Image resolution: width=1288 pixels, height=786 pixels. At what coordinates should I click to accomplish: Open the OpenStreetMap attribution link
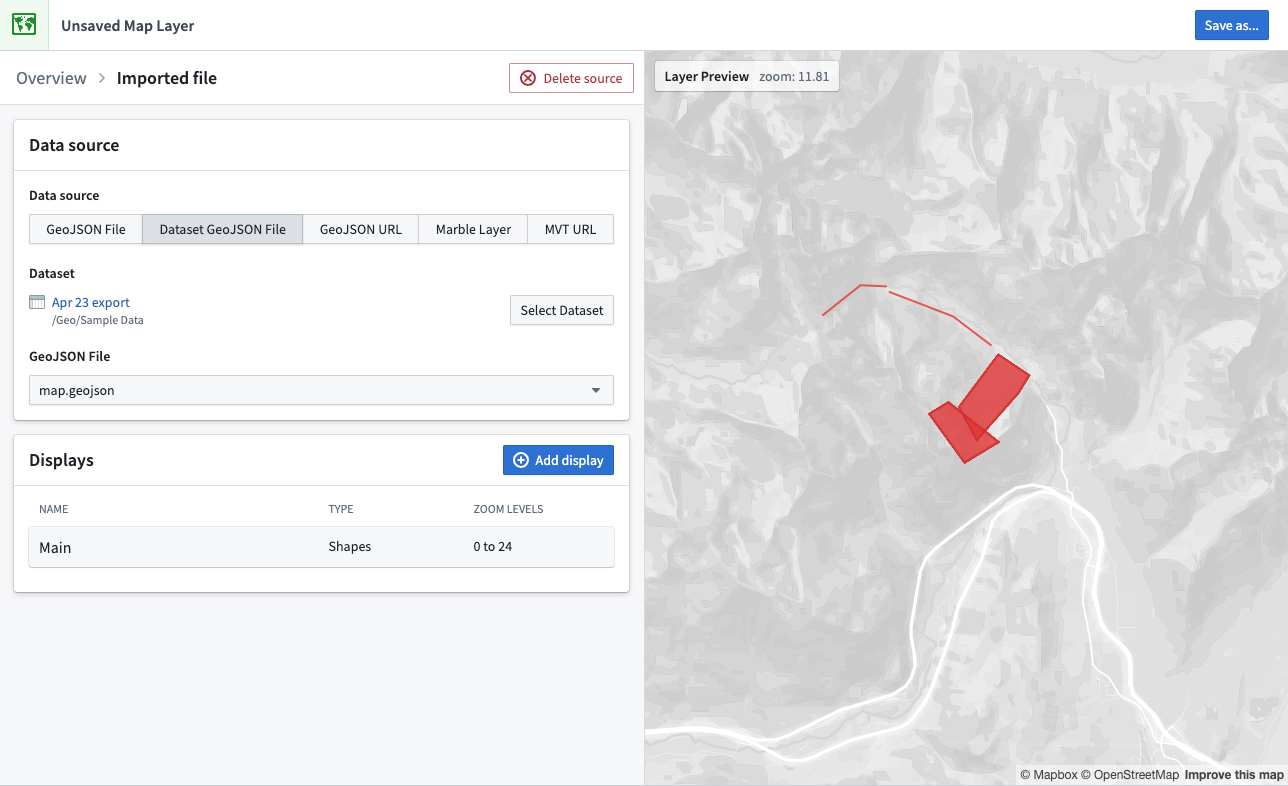pos(1130,775)
